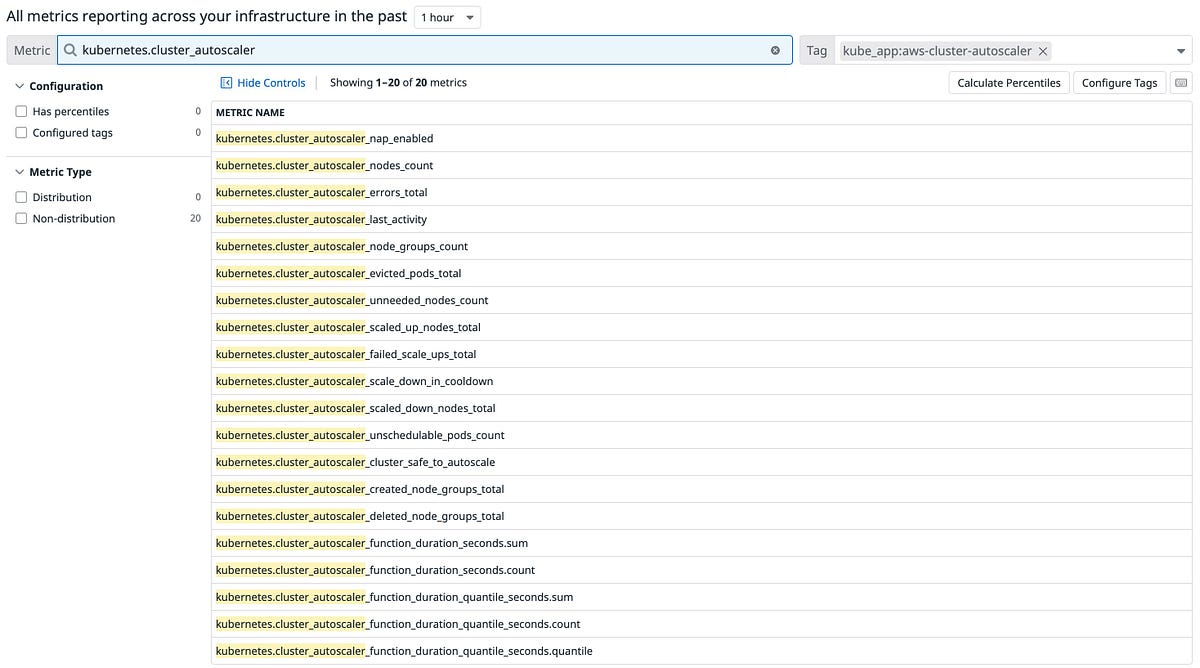Open the errors_total metric
This screenshot has height=668, width=1200.
coord(321,192)
